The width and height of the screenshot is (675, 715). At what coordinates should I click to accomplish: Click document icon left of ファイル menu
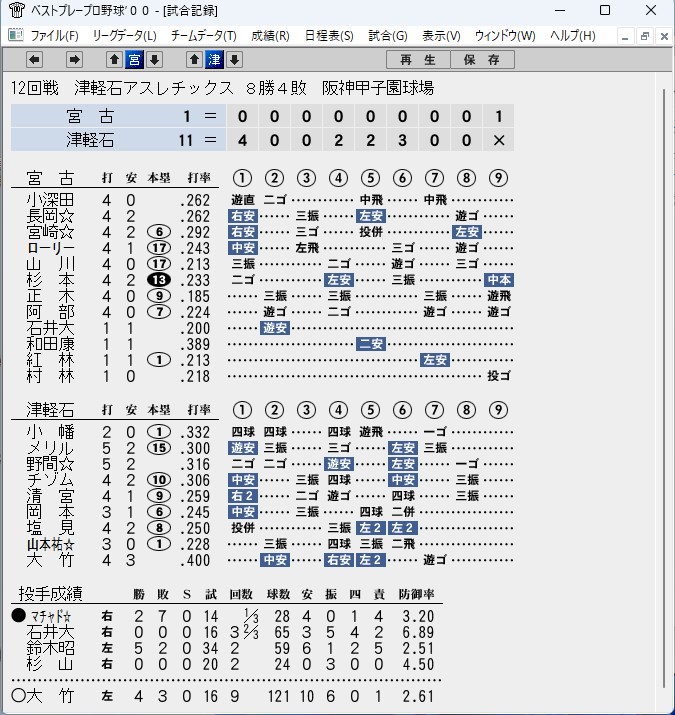tap(16, 35)
